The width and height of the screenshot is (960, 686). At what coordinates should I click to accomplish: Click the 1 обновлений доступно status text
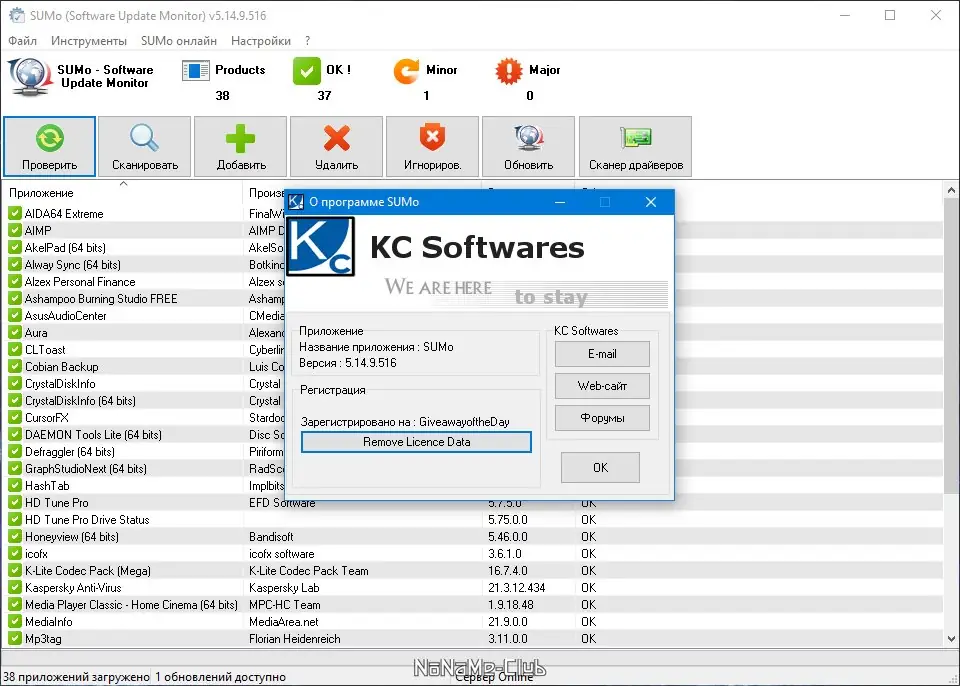coord(220,677)
